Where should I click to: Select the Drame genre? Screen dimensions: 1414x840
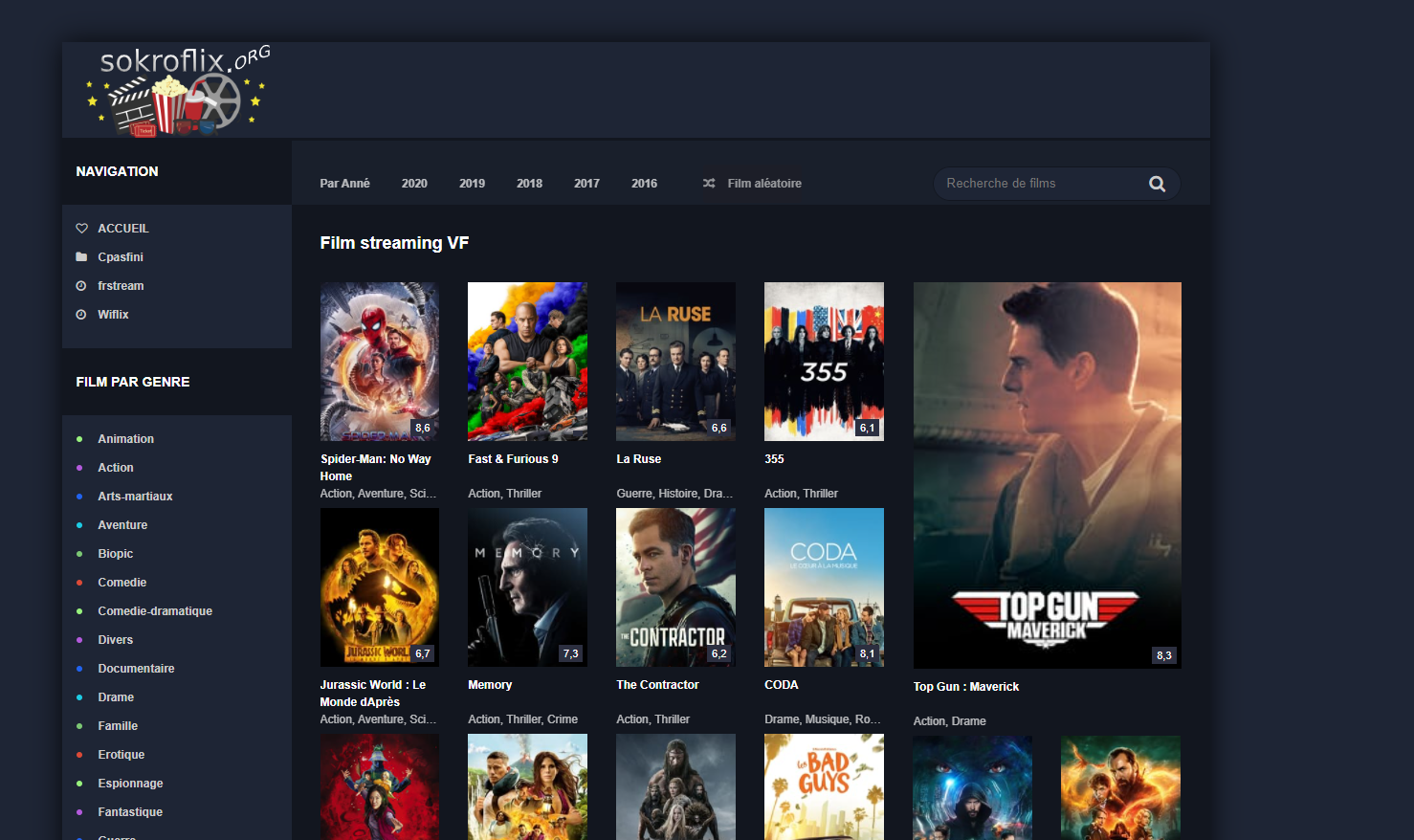116,697
